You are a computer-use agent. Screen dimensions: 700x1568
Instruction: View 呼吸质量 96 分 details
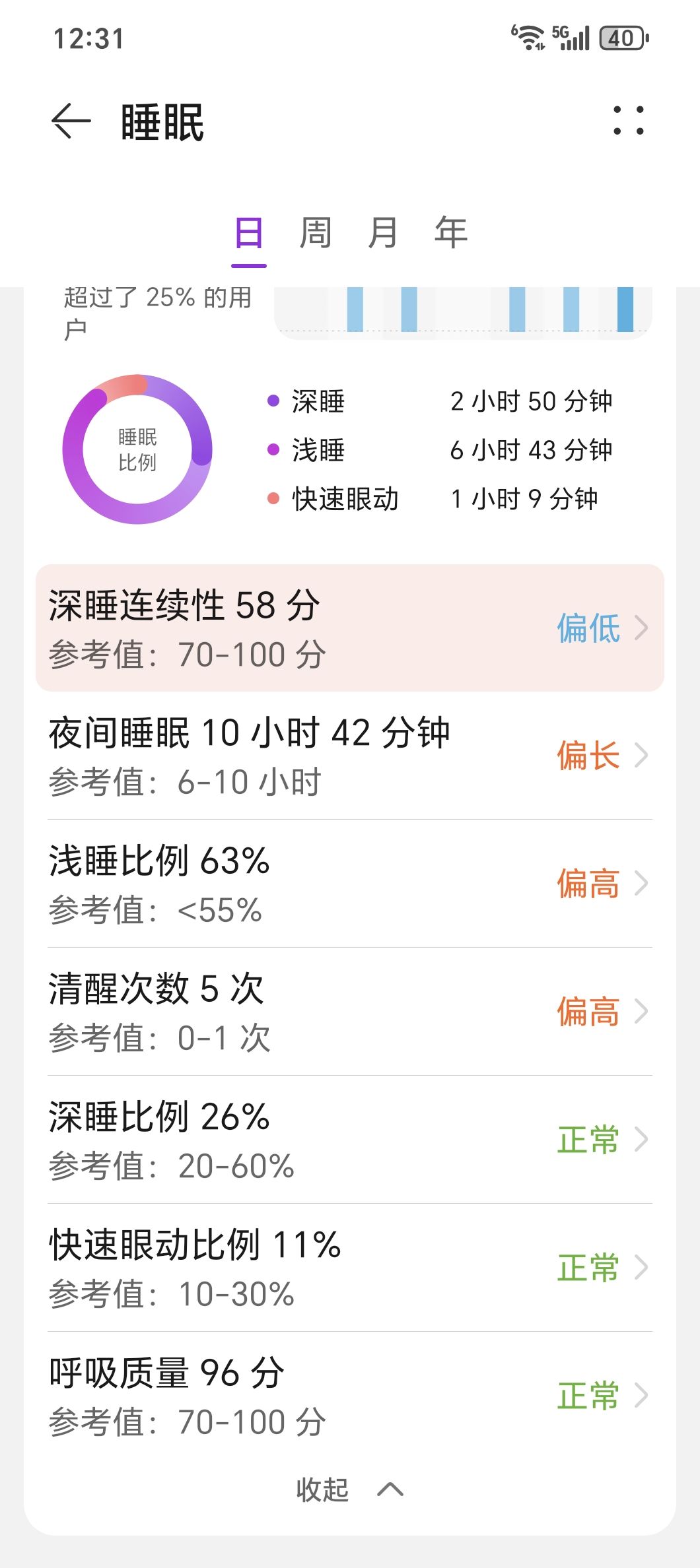point(349,1396)
